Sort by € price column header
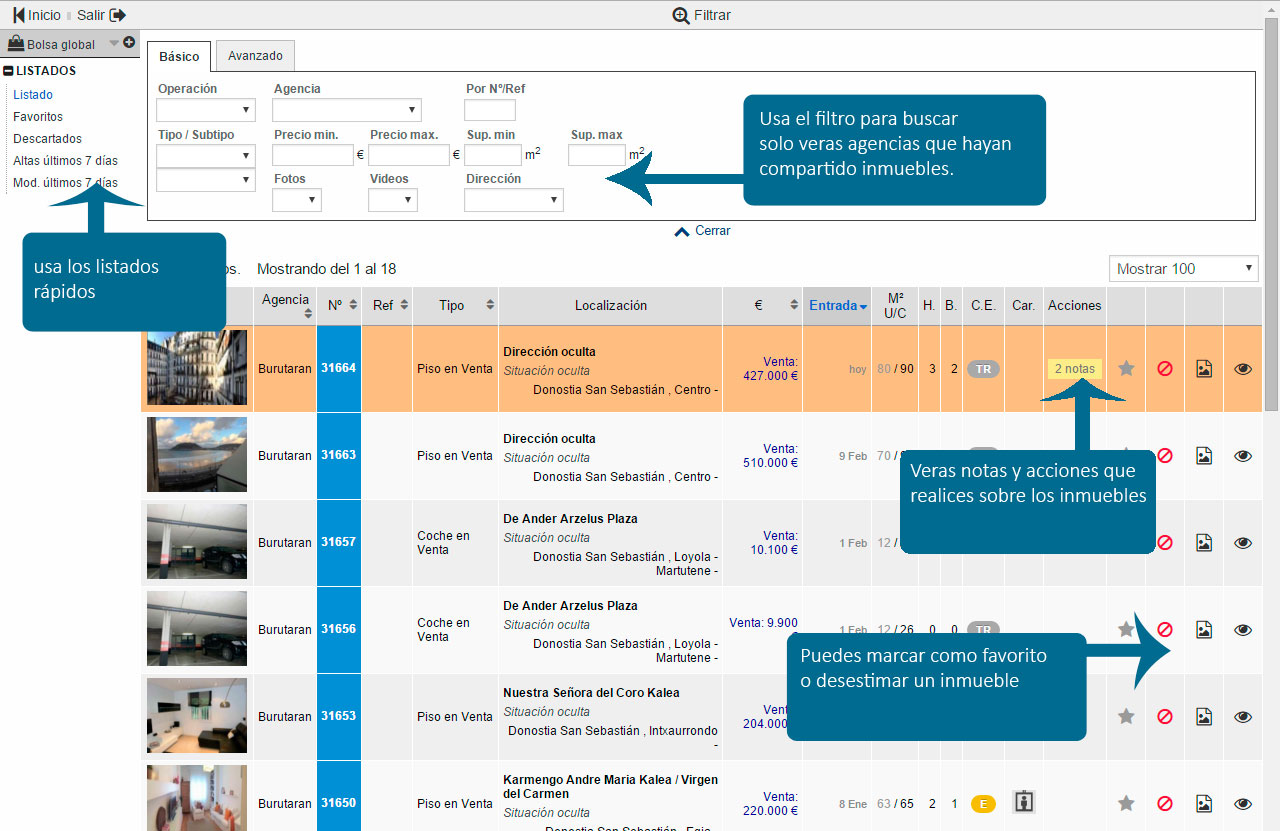Viewport: 1280px width, 831px height. point(762,306)
